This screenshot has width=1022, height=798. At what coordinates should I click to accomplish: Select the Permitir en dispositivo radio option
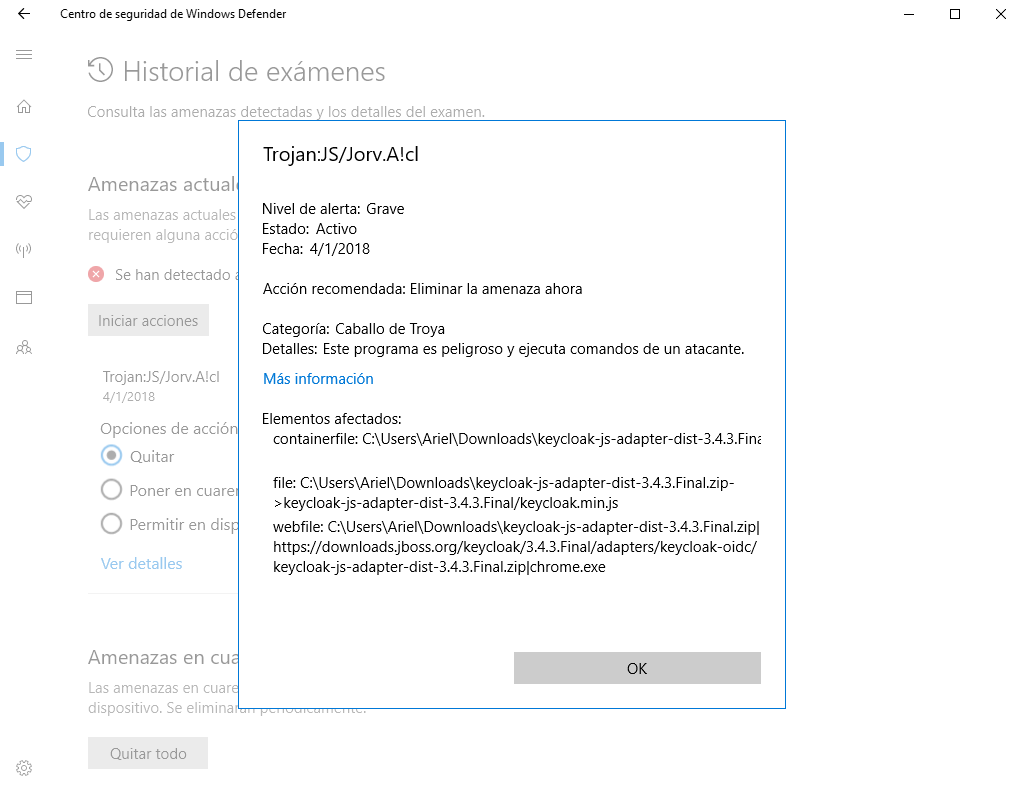[111, 524]
